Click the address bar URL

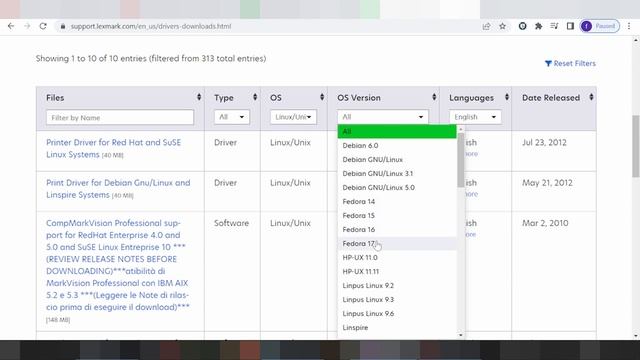point(151,26)
